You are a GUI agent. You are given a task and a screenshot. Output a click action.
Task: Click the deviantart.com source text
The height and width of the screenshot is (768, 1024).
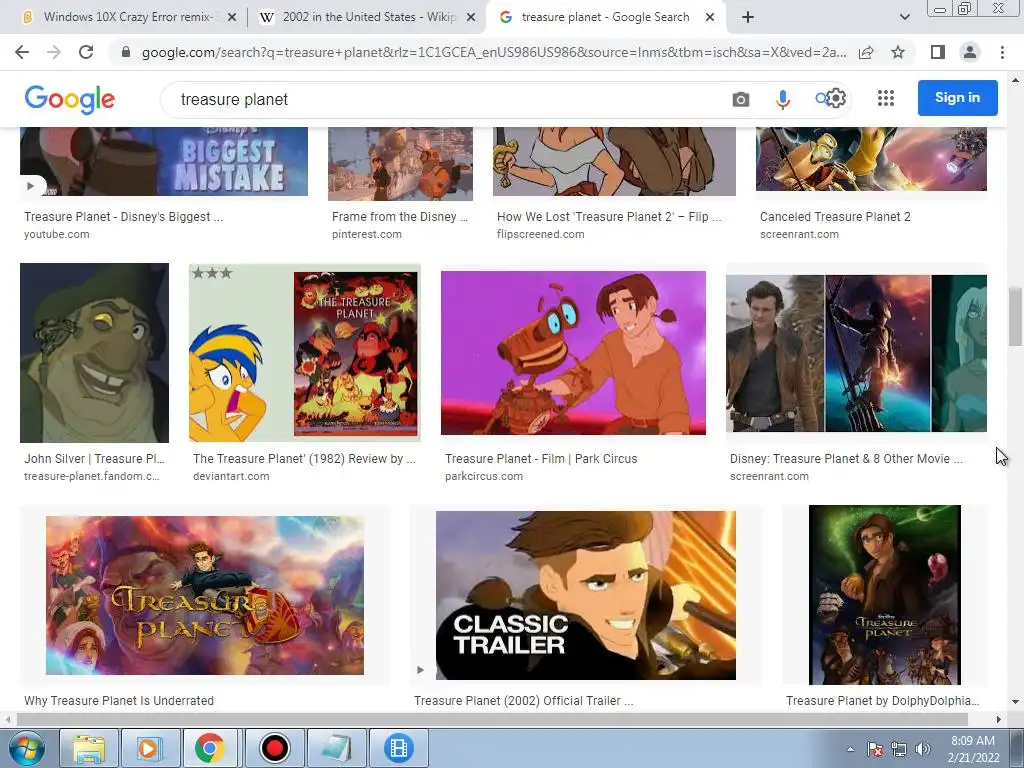[x=231, y=476]
